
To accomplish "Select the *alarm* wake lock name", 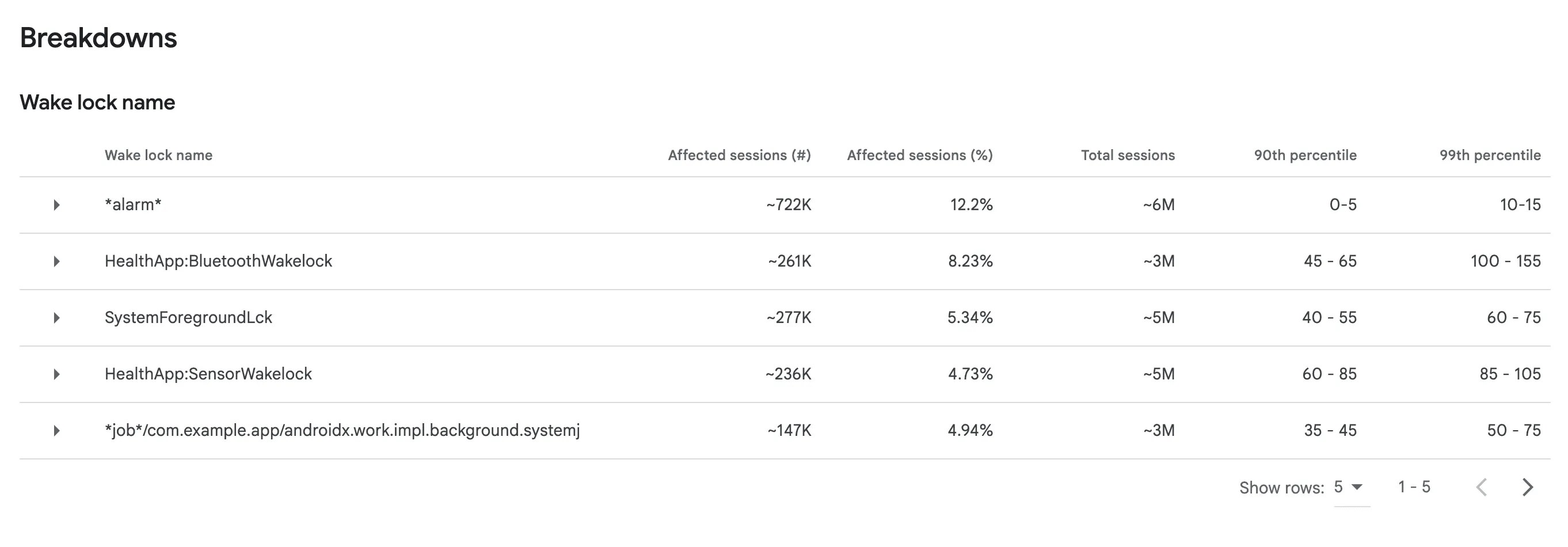I will point(133,204).
